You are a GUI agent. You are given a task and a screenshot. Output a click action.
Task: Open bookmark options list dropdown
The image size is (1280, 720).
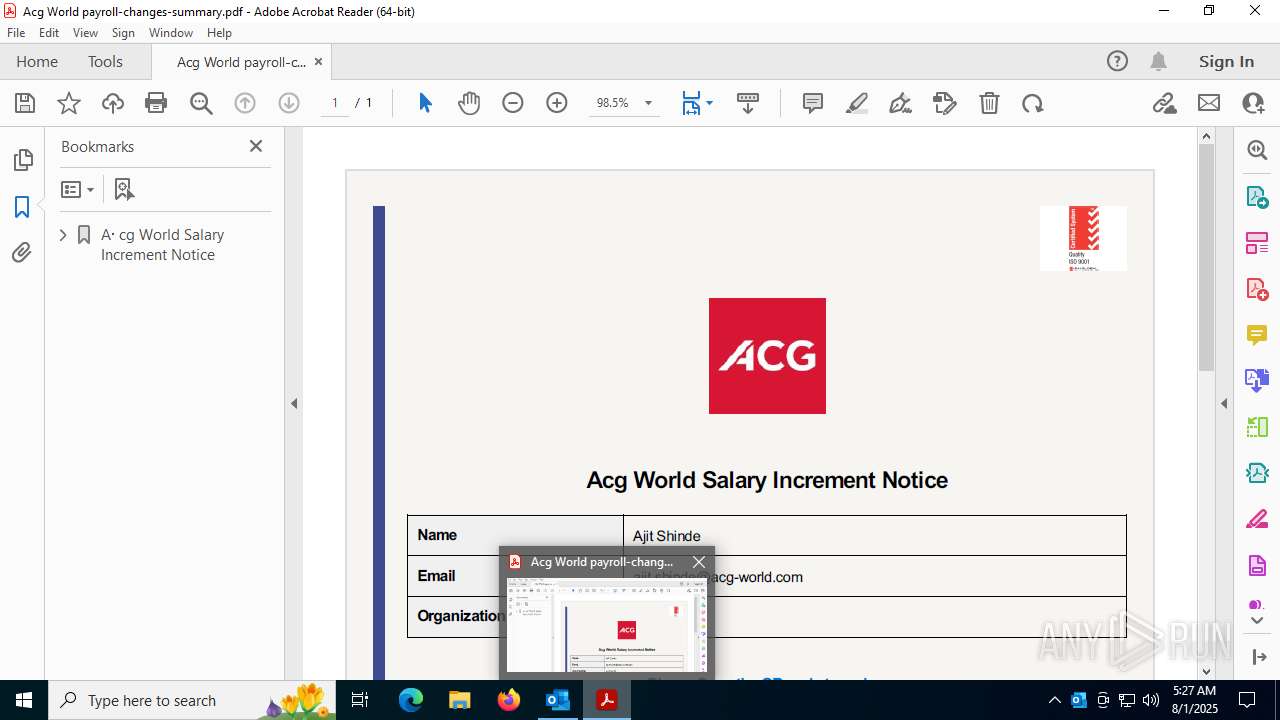pos(77,189)
